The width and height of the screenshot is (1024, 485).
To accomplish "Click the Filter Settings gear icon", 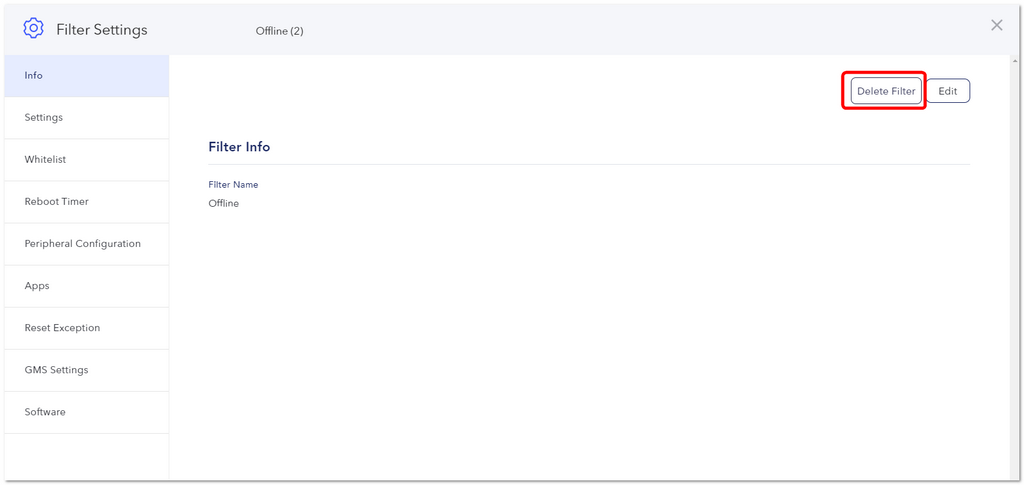I will pos(33,29).
